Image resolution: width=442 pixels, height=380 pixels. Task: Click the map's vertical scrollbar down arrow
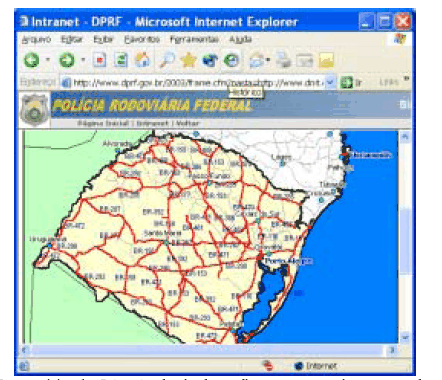coord(405,338)
